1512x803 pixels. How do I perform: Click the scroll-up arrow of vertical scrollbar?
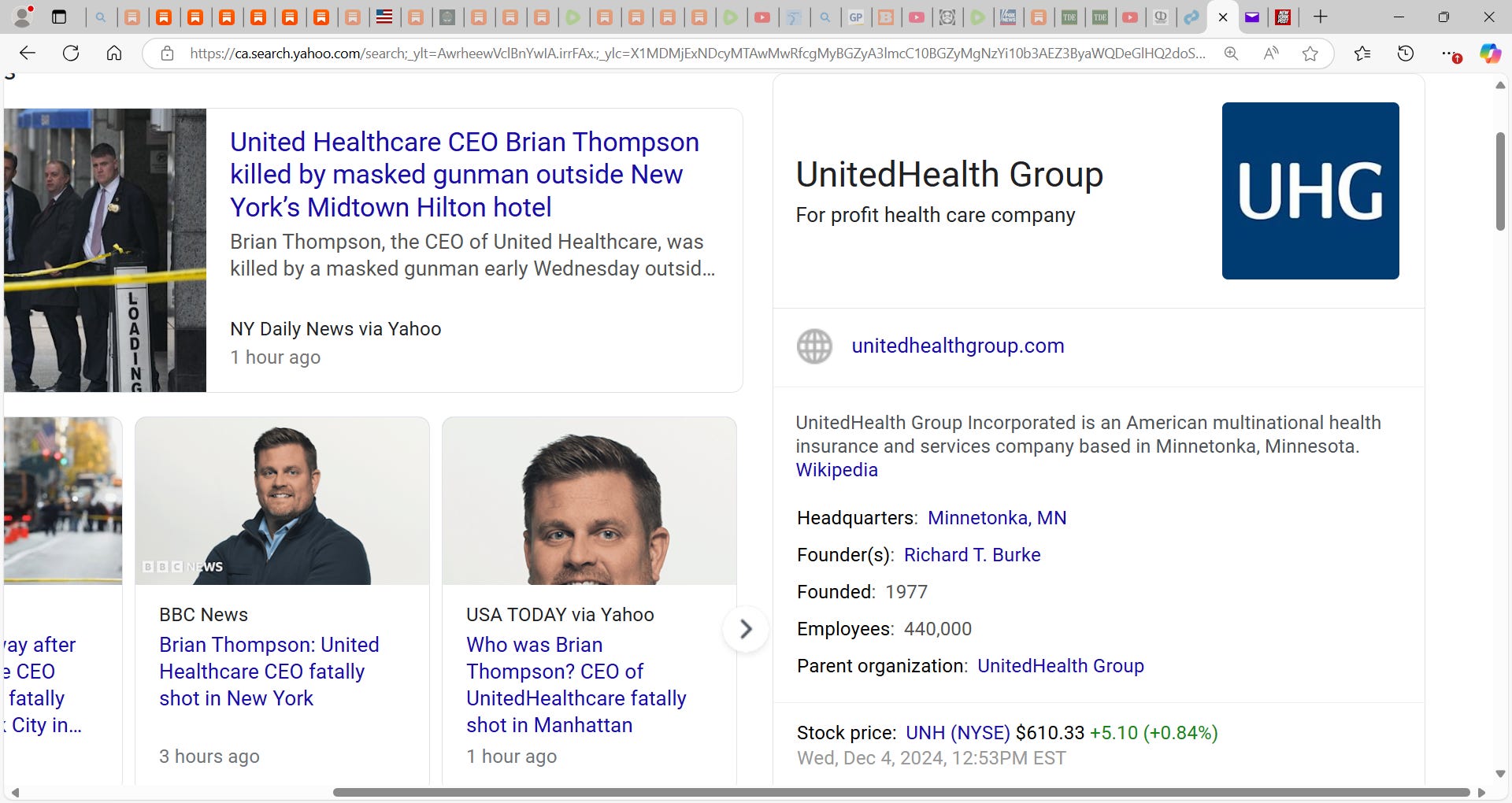click(x=1500, y=85)
